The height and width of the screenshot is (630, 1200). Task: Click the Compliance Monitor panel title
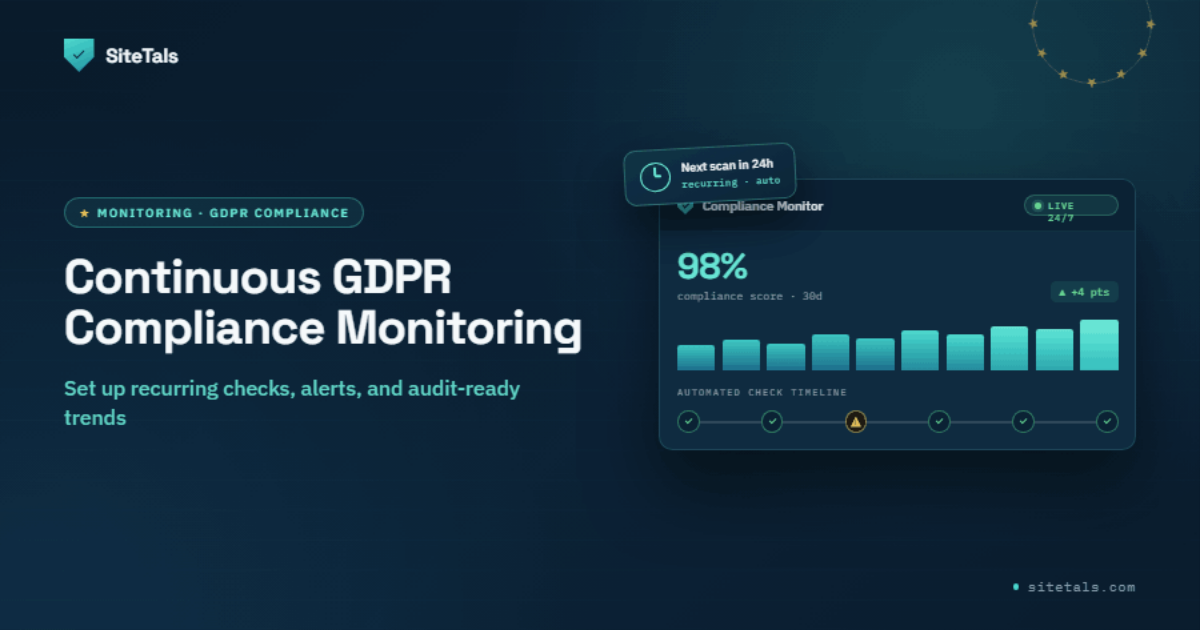[x=763, y=207]
